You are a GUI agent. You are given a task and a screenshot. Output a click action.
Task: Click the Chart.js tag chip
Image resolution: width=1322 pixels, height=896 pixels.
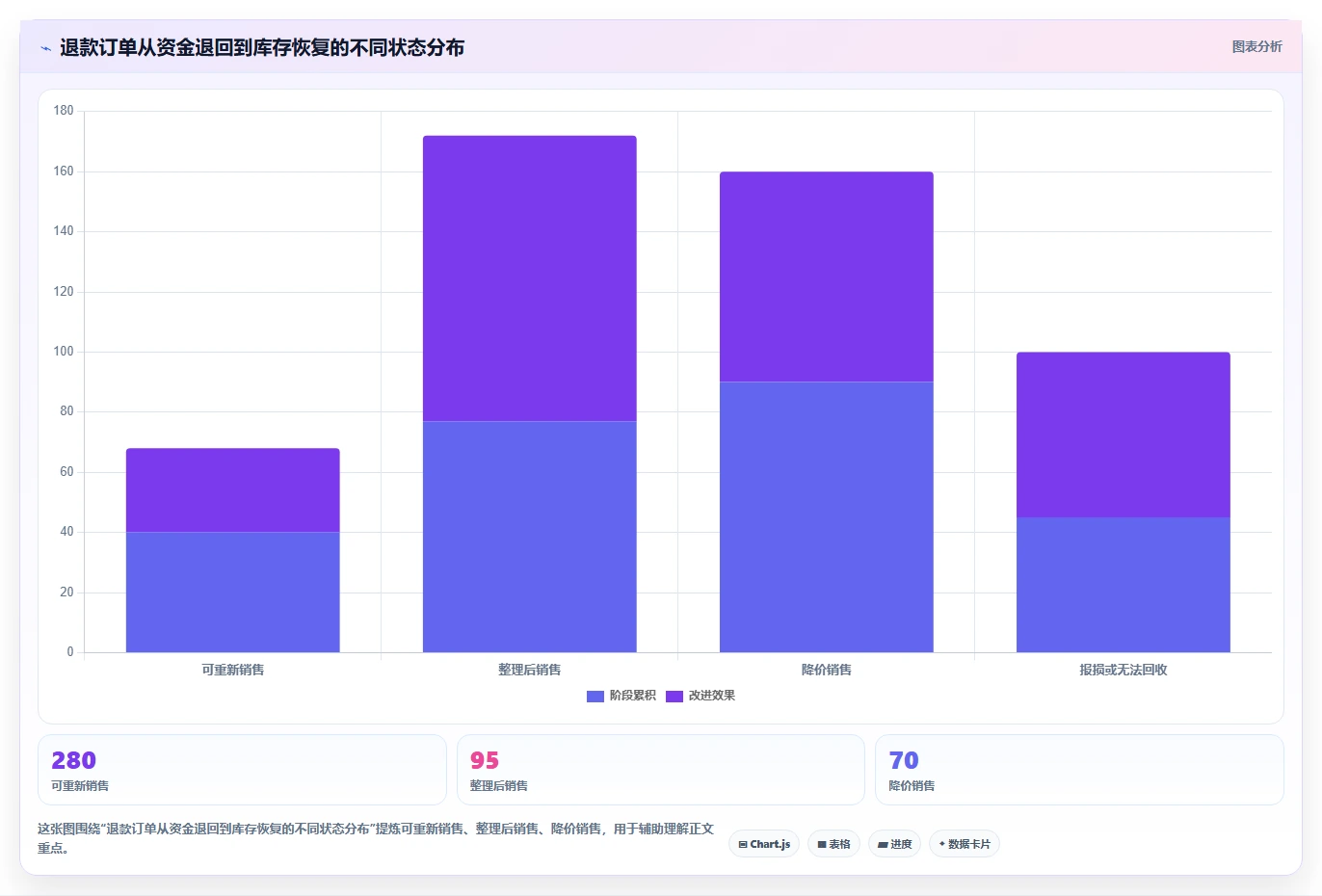(764, 844)
